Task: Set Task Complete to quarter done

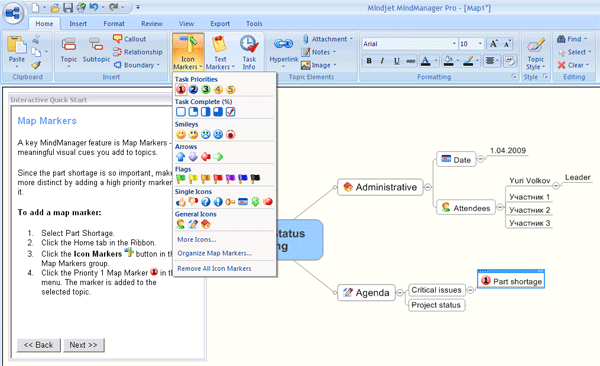Action: (x=193, y=112)
